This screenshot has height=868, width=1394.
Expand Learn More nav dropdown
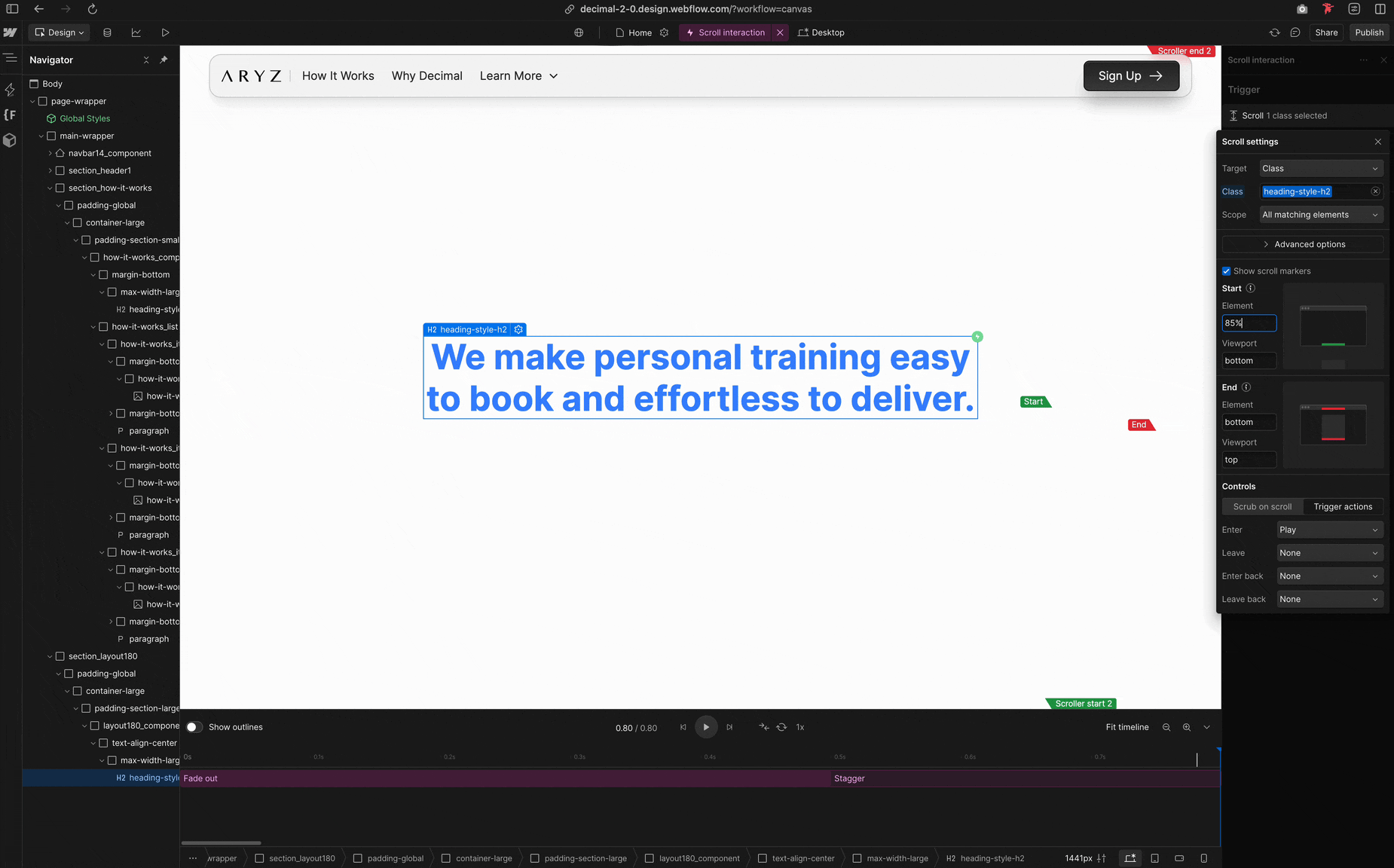pyautogui.click(x=518, y=76)
